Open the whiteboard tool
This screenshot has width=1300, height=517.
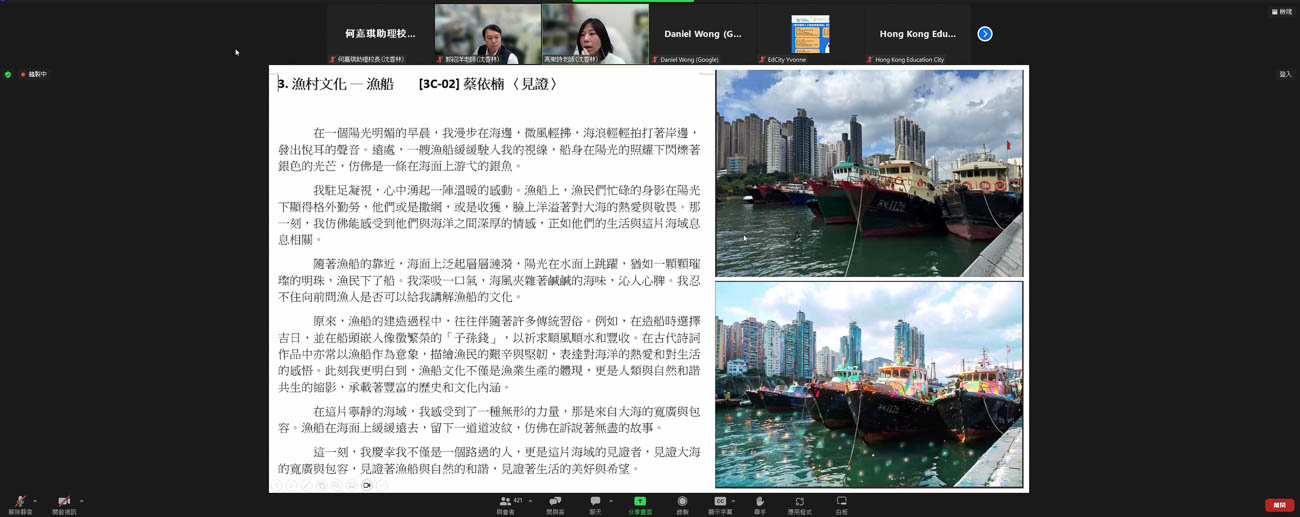coord(841,503)
